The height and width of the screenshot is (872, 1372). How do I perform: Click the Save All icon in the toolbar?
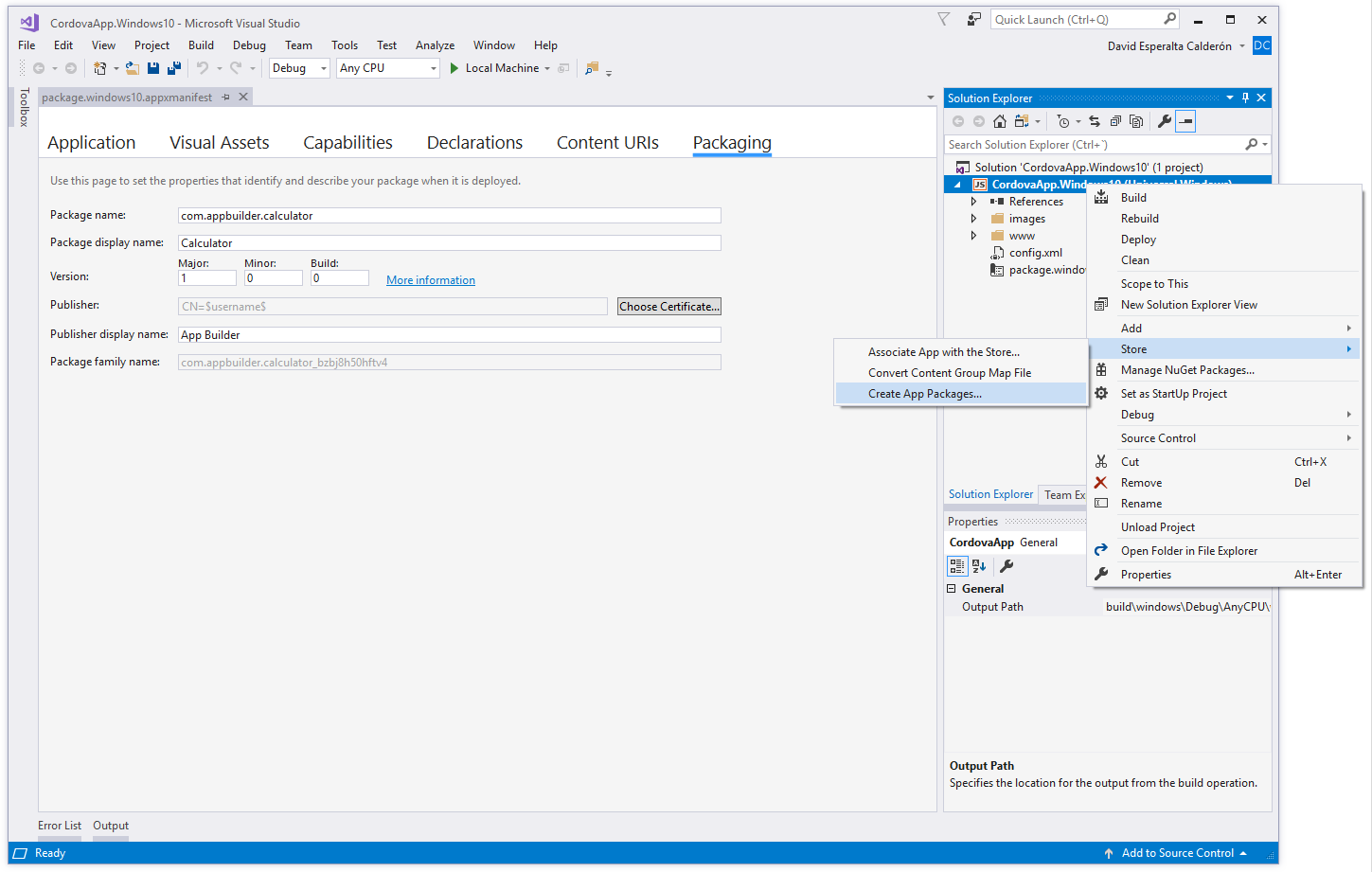tap(174, 68)
